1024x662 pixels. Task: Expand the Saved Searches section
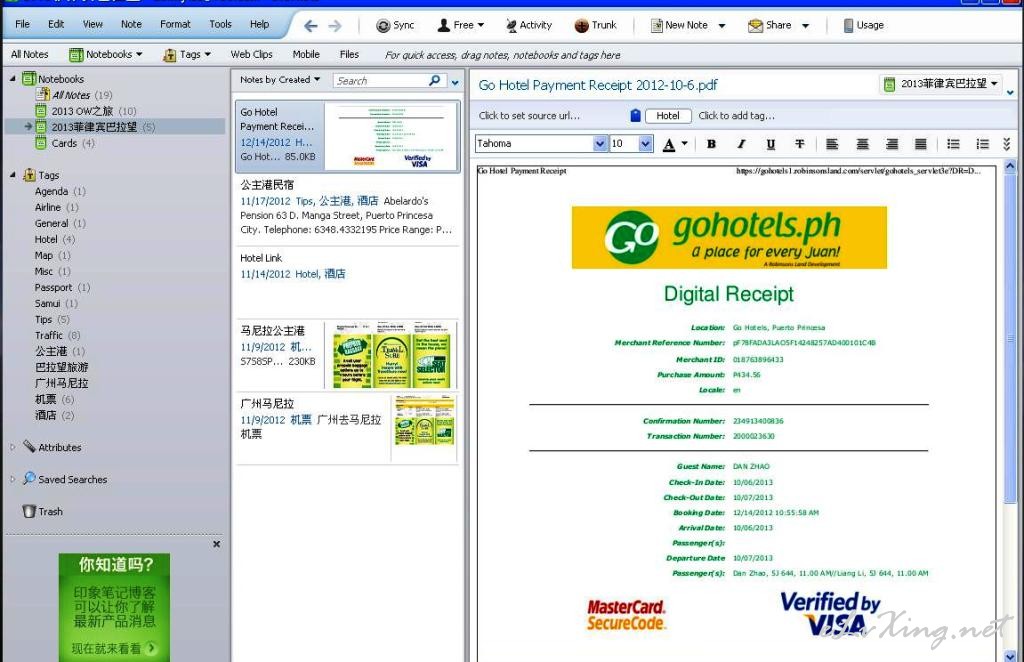pyautogui.click(x=12, y=479)
